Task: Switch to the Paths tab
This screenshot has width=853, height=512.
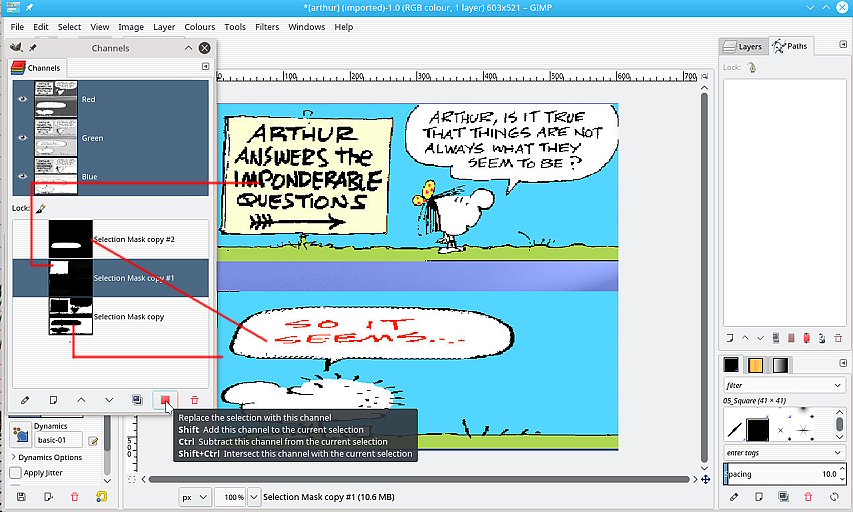Action: pos(790,46)
